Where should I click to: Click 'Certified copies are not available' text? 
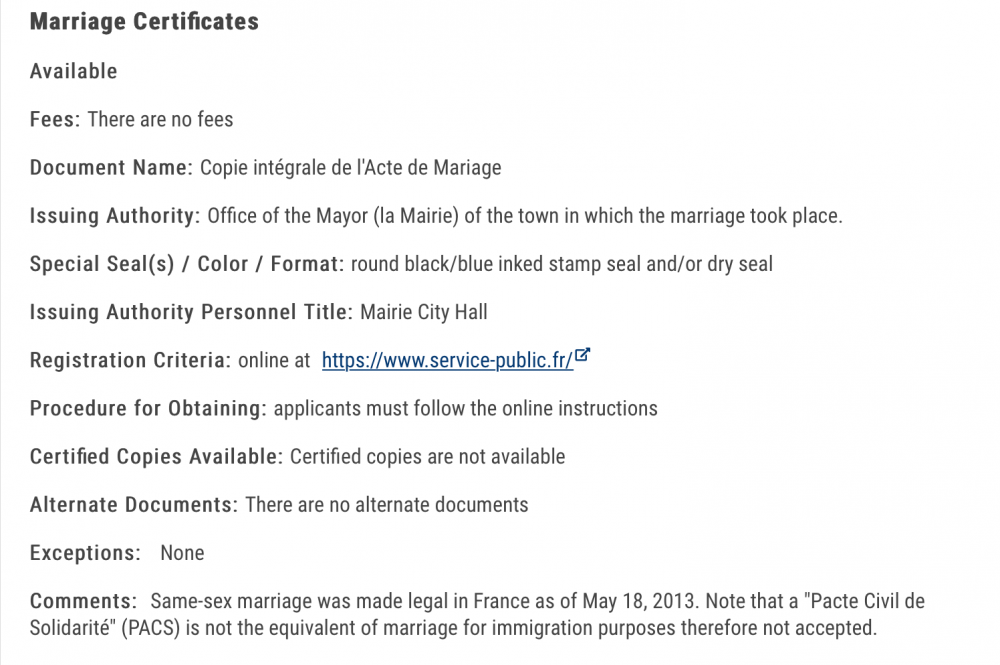[x=427, y=457]
